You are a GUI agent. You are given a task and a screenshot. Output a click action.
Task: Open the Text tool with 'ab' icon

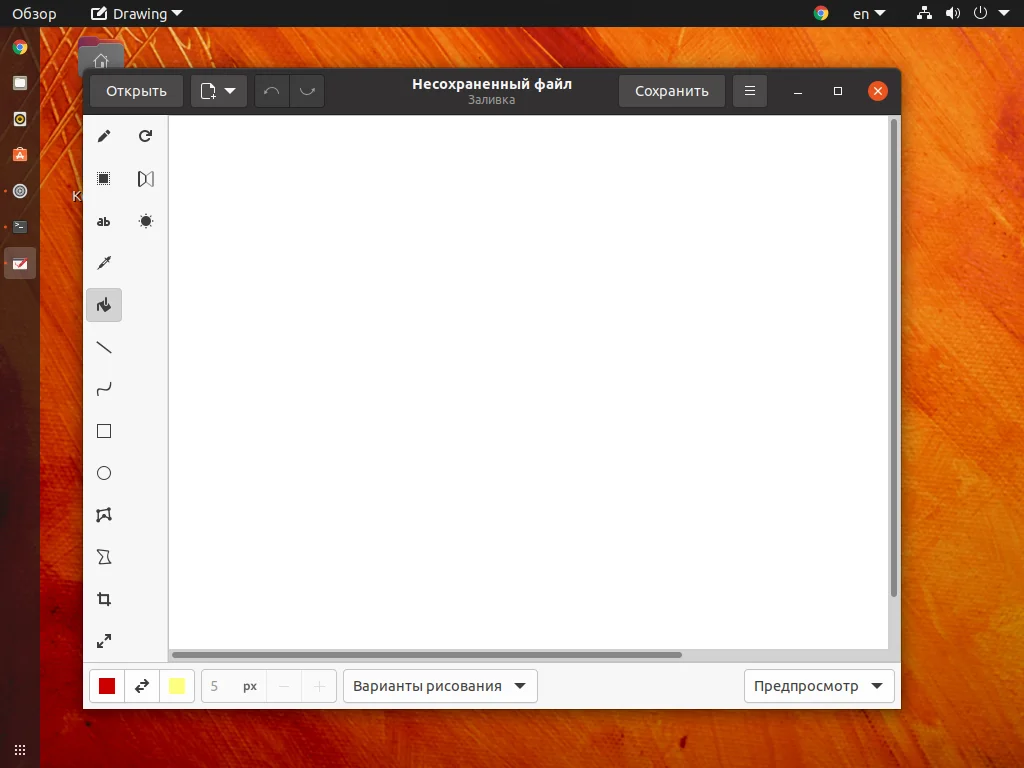coord(104,221)
